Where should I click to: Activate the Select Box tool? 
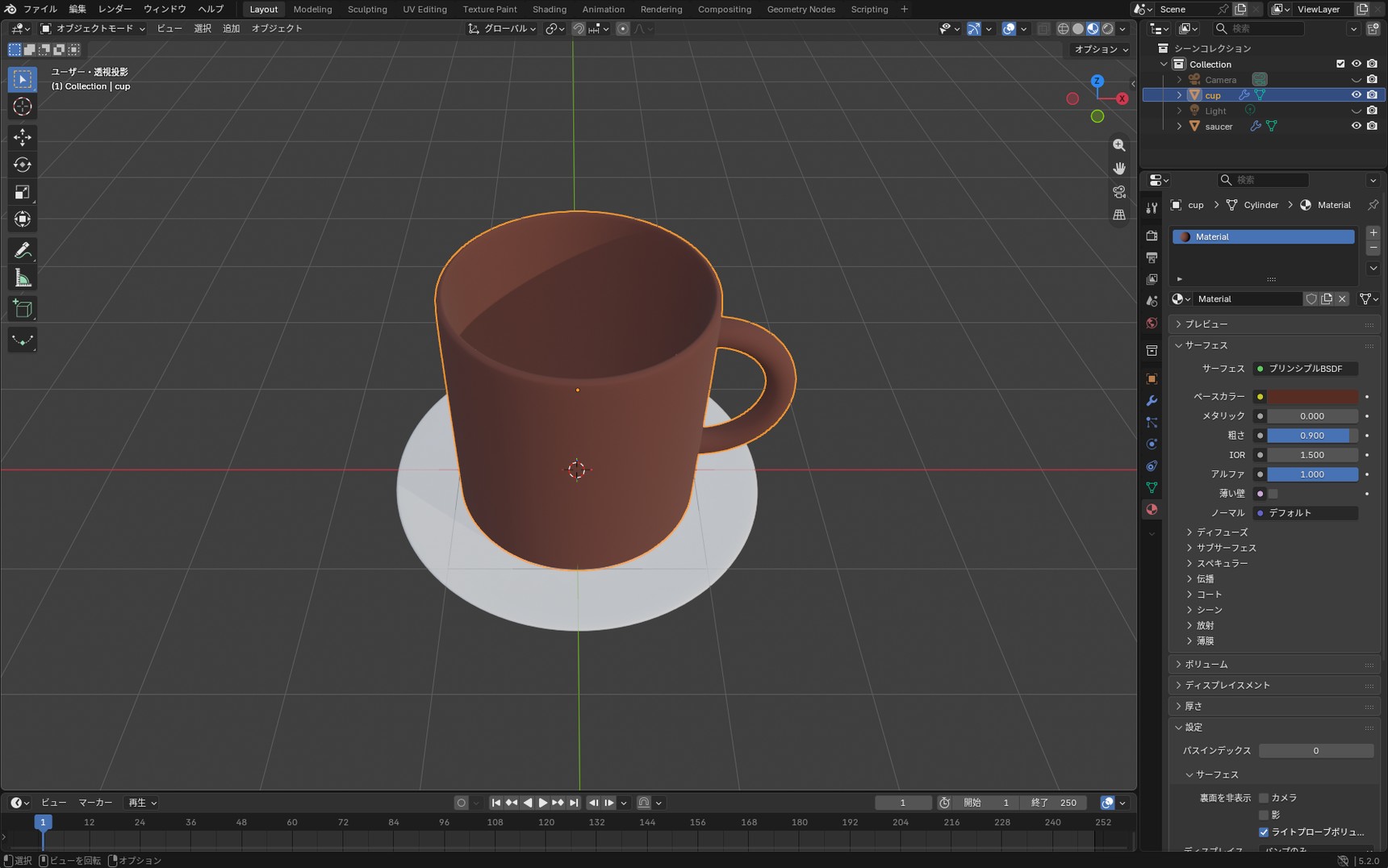[23, 79]
